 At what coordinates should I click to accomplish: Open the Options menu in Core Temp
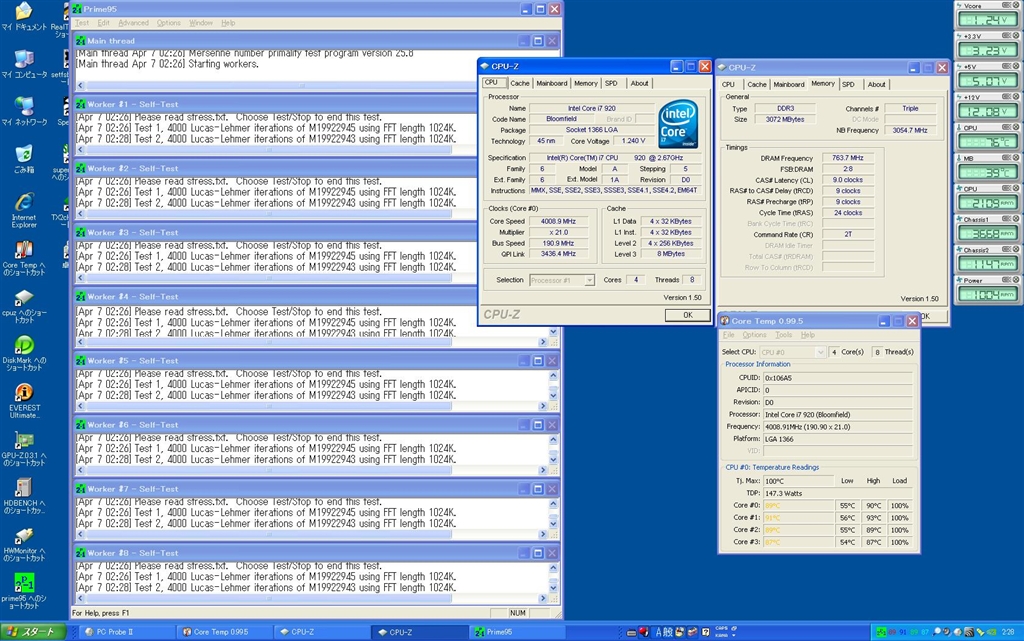click(754, 335)
